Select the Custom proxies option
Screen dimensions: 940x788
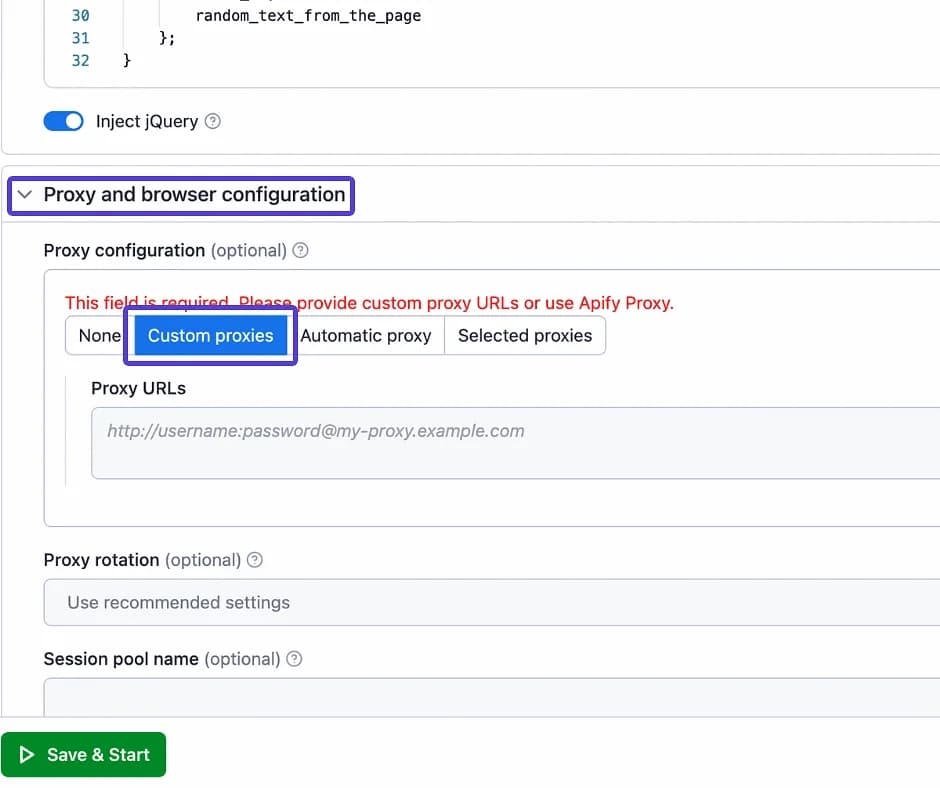tap(210, 336)
